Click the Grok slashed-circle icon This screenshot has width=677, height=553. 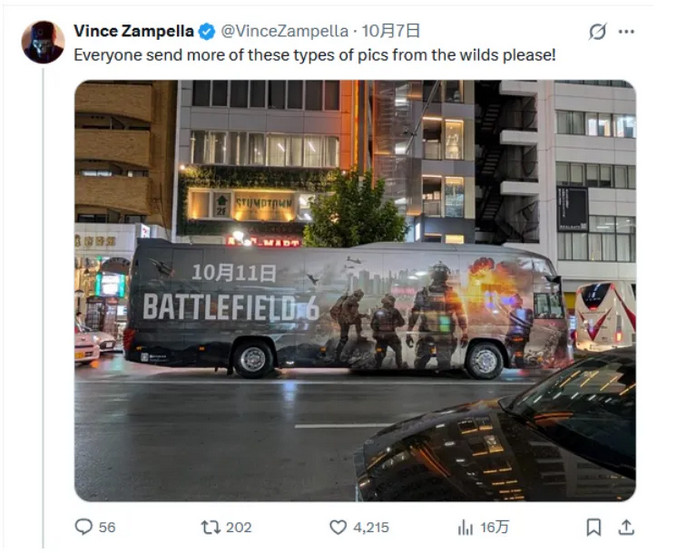click(x=598, y=32)
